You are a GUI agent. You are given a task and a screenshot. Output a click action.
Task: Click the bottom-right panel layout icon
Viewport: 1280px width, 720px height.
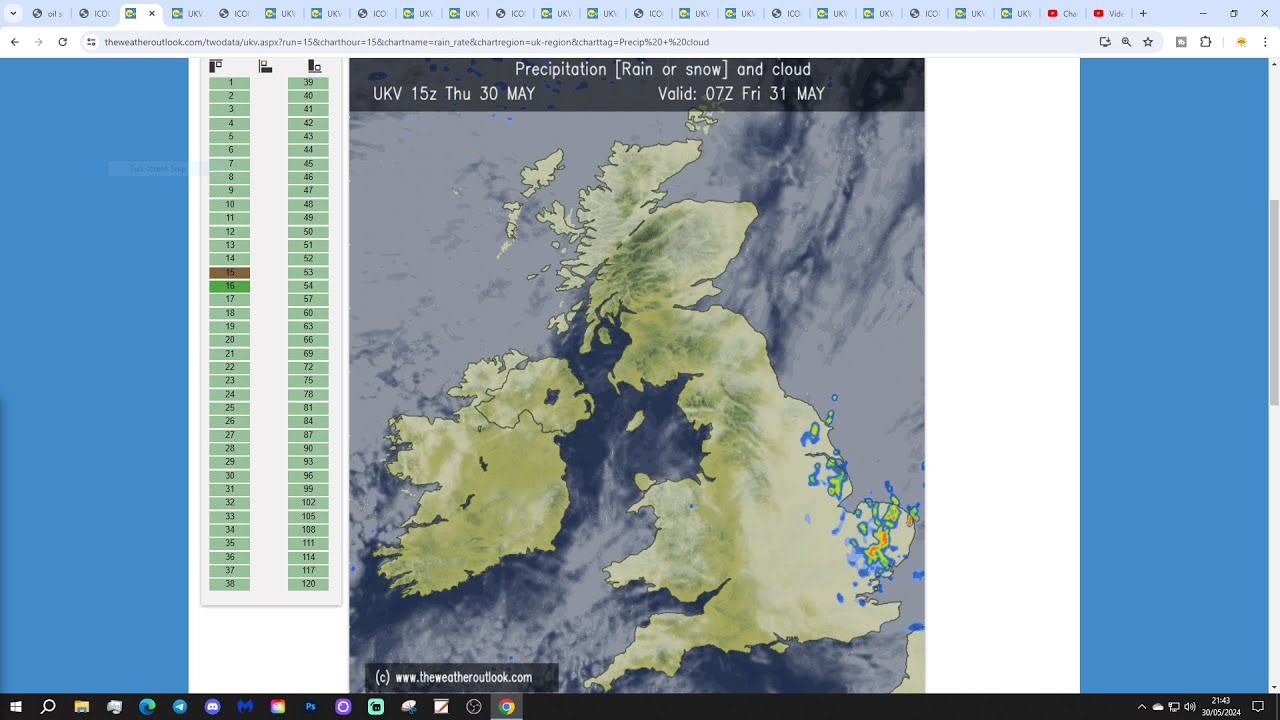pyautogui.click(x=314, y=66)
